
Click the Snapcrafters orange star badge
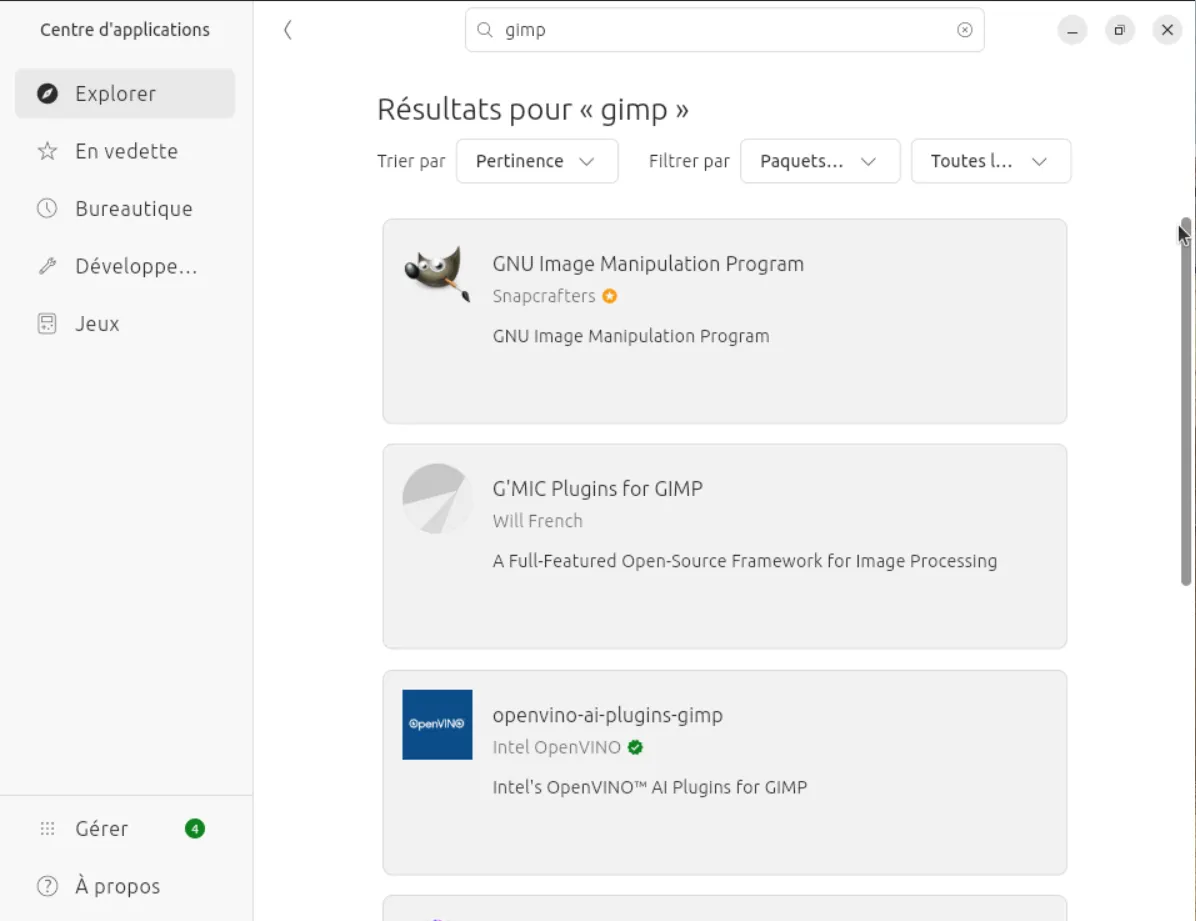pyautogui.click(x=609, y=296)
